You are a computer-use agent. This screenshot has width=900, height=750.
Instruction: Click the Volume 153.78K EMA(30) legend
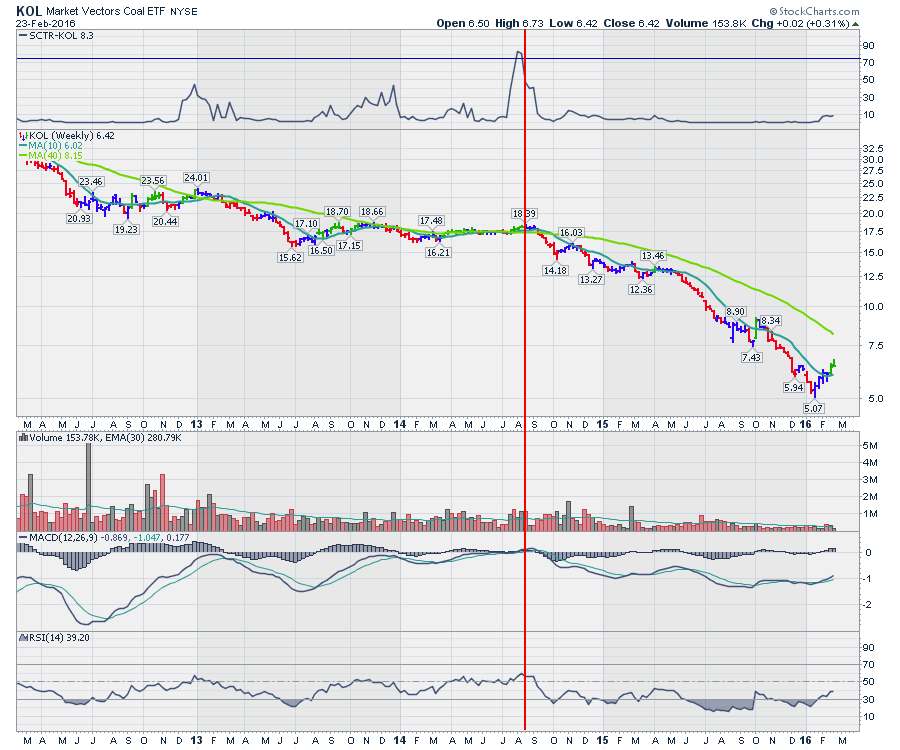[x=100, y=438]
